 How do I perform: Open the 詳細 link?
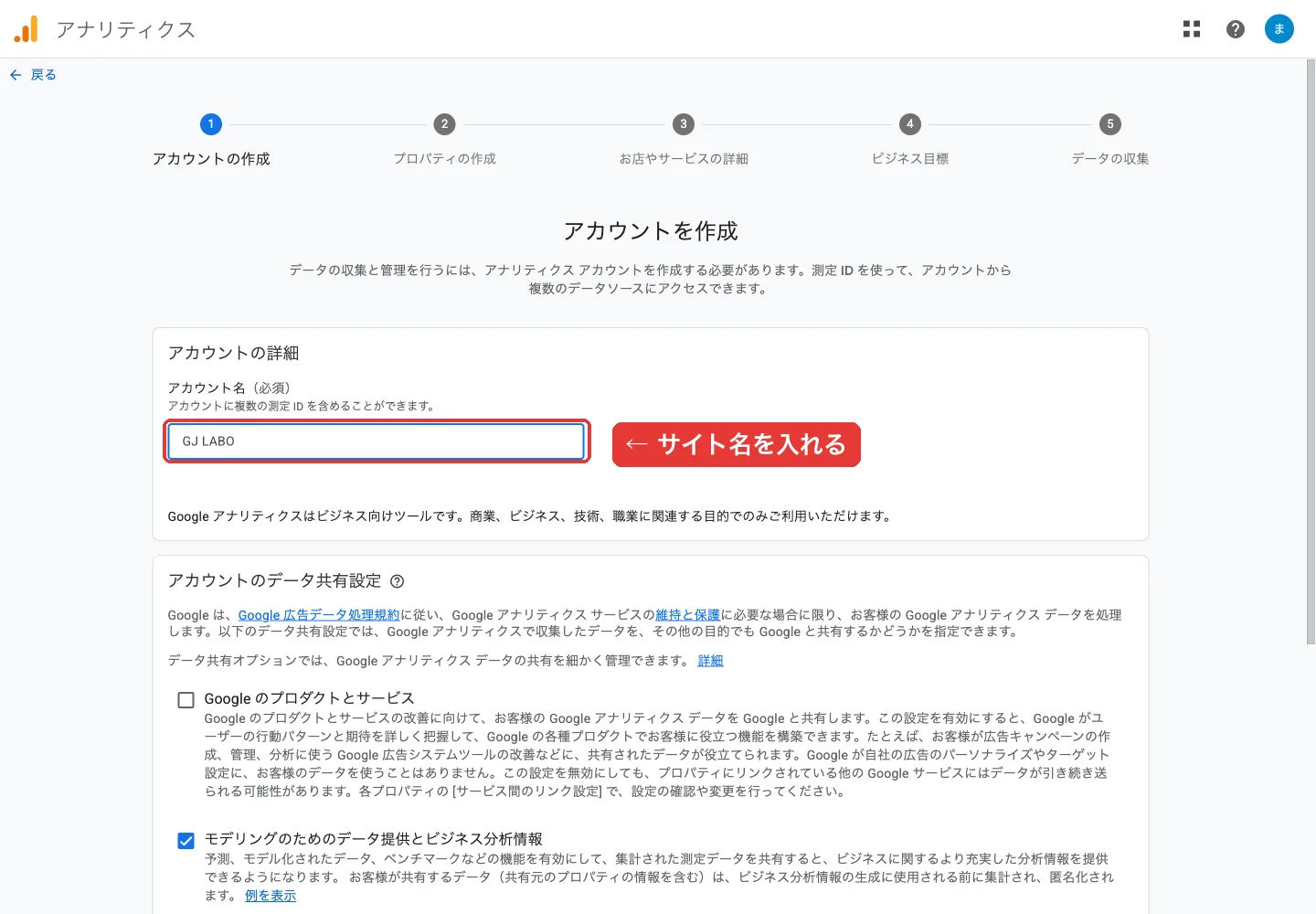[x=710, y=661]
